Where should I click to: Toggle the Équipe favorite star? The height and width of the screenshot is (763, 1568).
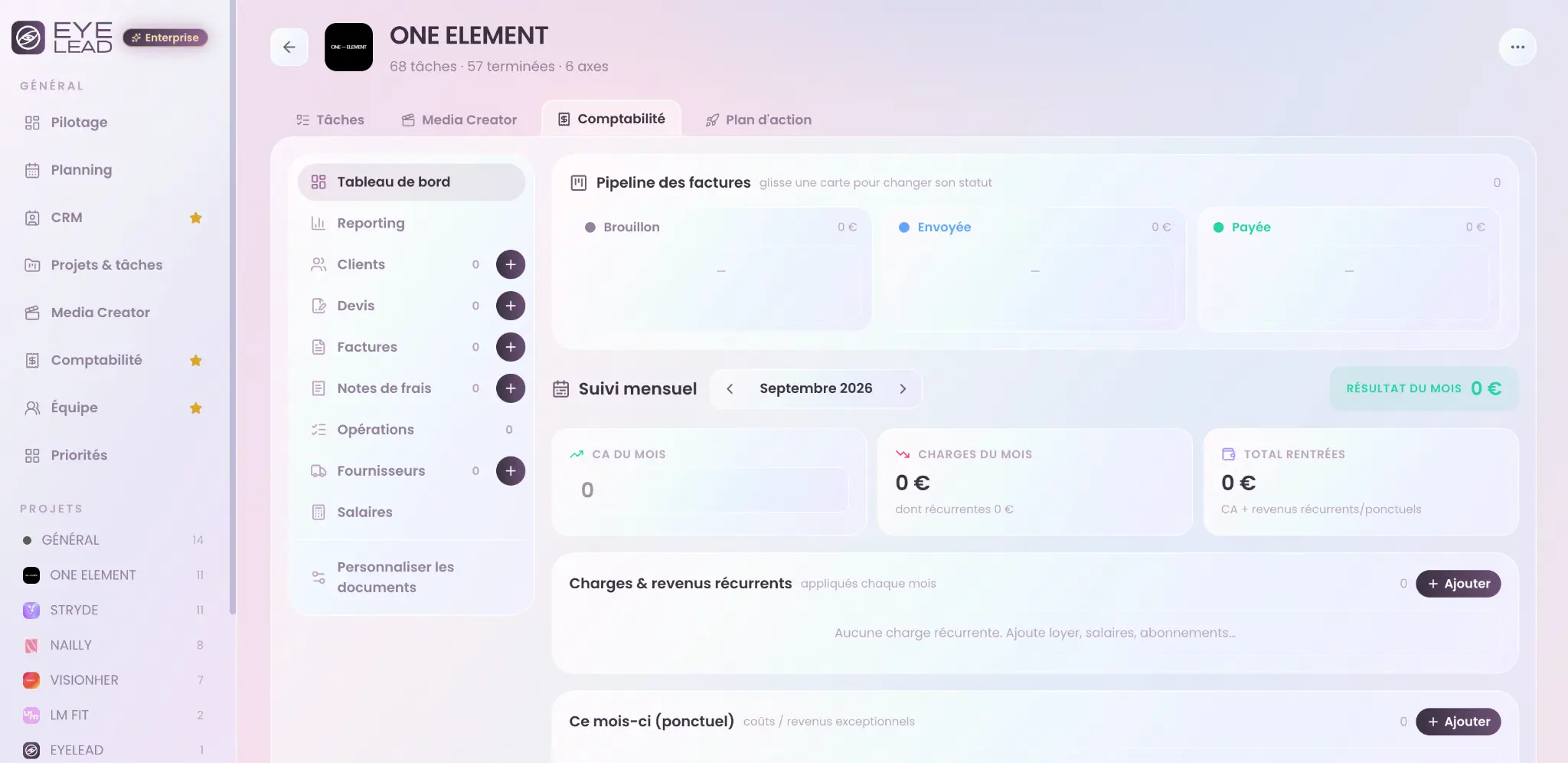(196, 408)
